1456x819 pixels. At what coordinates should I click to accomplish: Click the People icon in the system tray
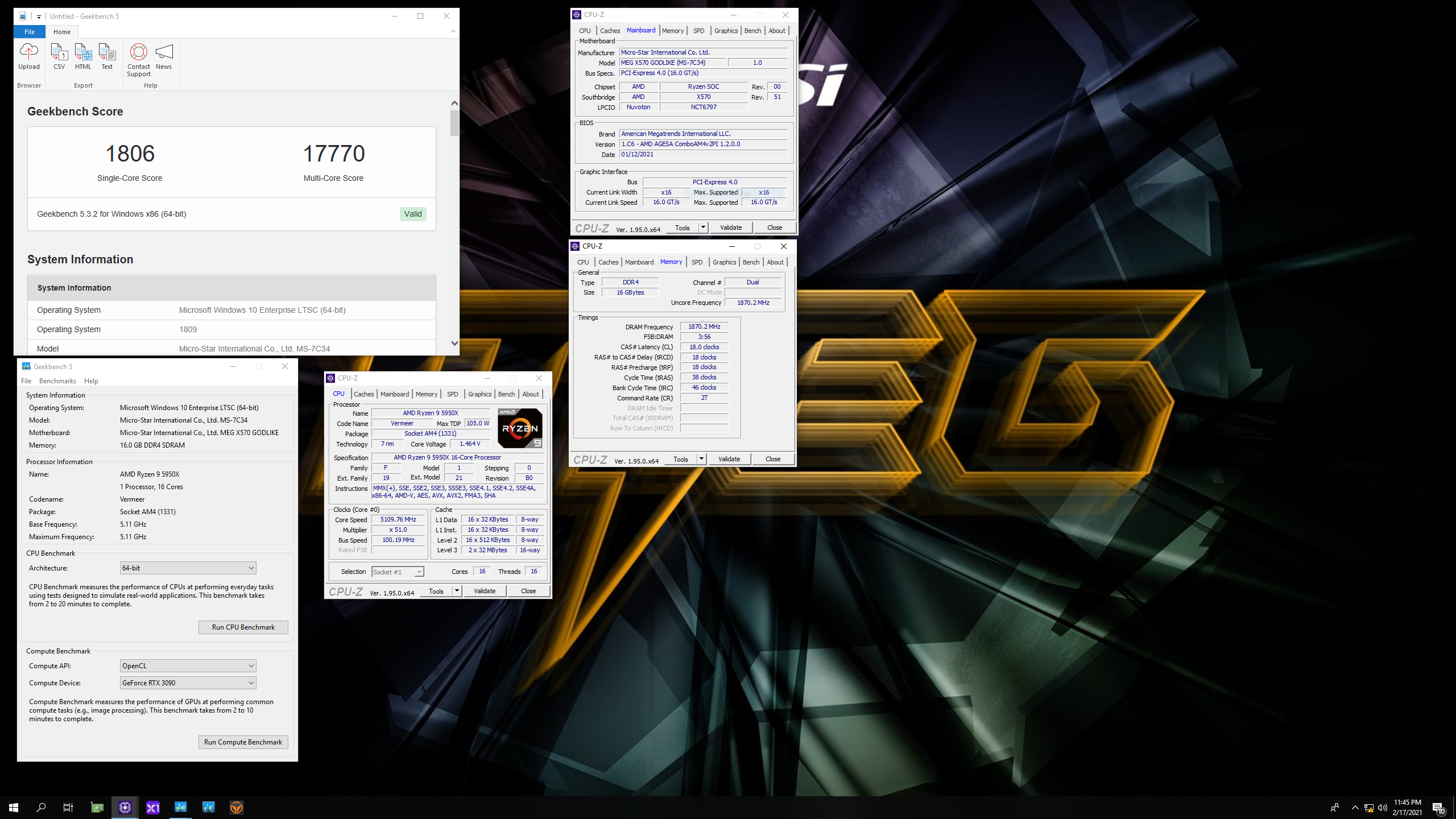point(1335,808)
